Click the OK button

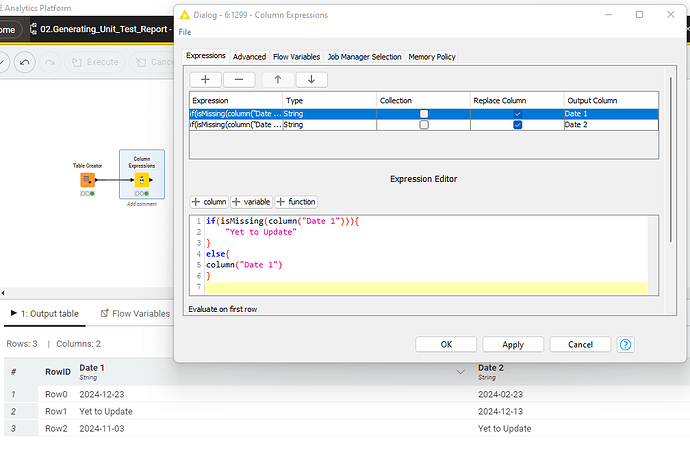446,344
